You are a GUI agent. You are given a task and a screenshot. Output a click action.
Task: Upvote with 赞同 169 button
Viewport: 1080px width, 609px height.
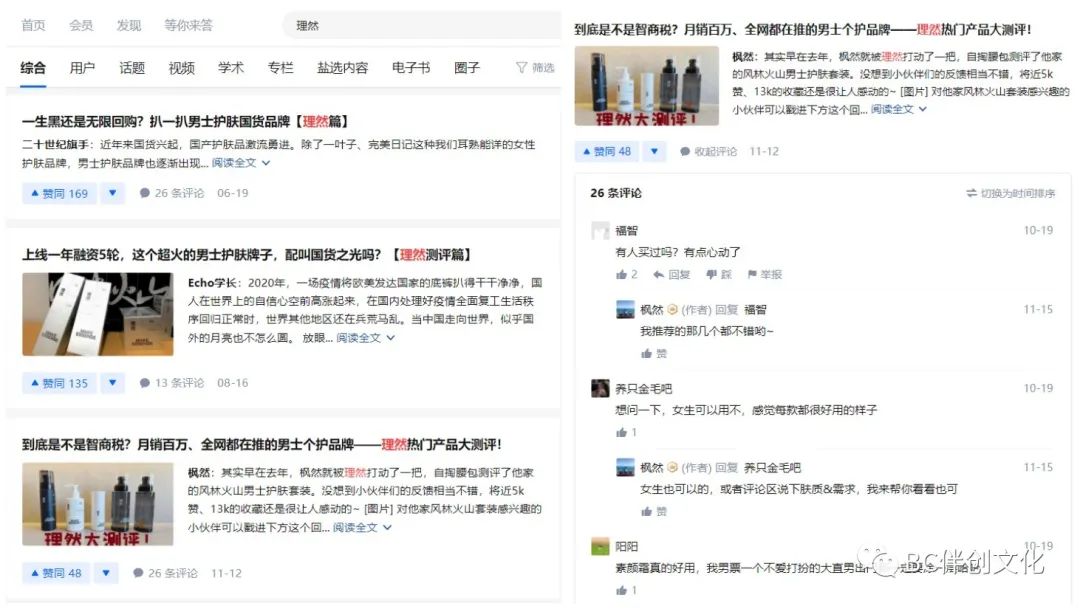(x=59, y=194)
